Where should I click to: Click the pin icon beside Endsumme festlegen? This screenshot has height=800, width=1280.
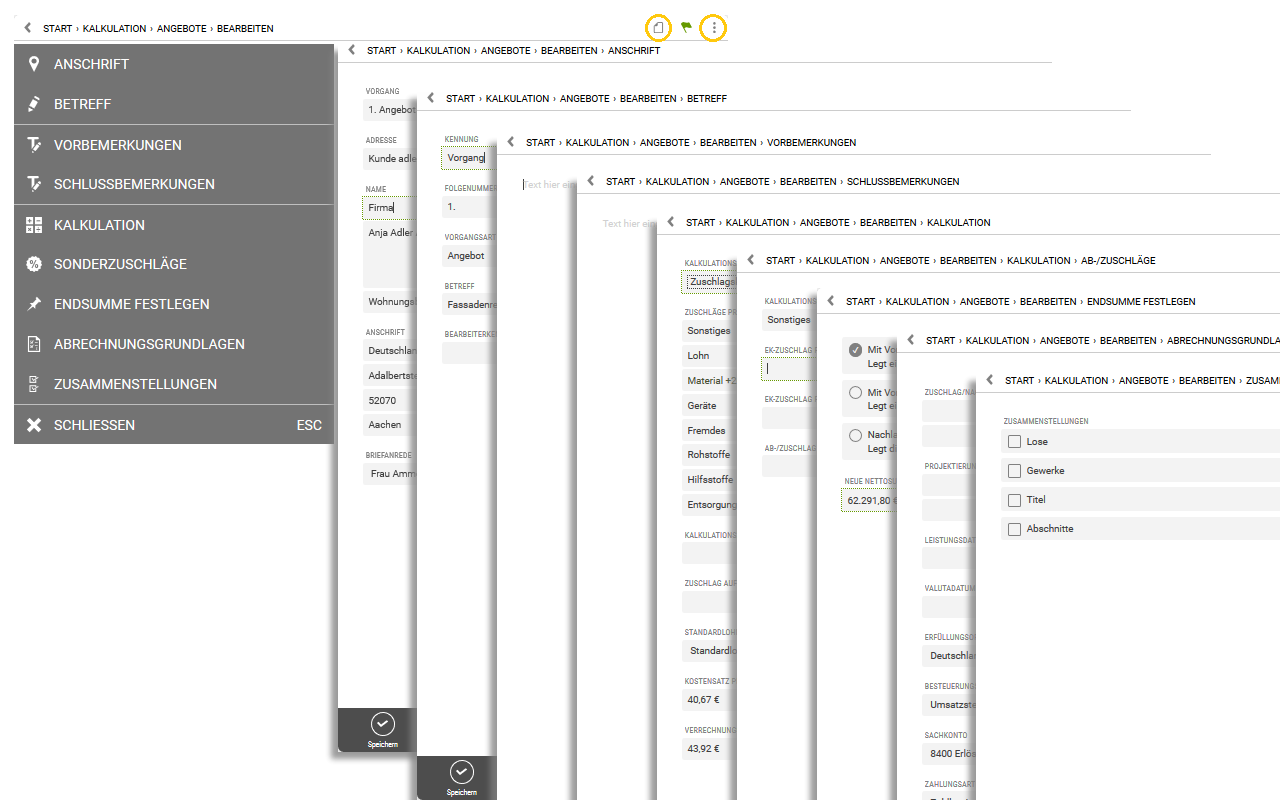pyautogui.click(x=34, y=304)
